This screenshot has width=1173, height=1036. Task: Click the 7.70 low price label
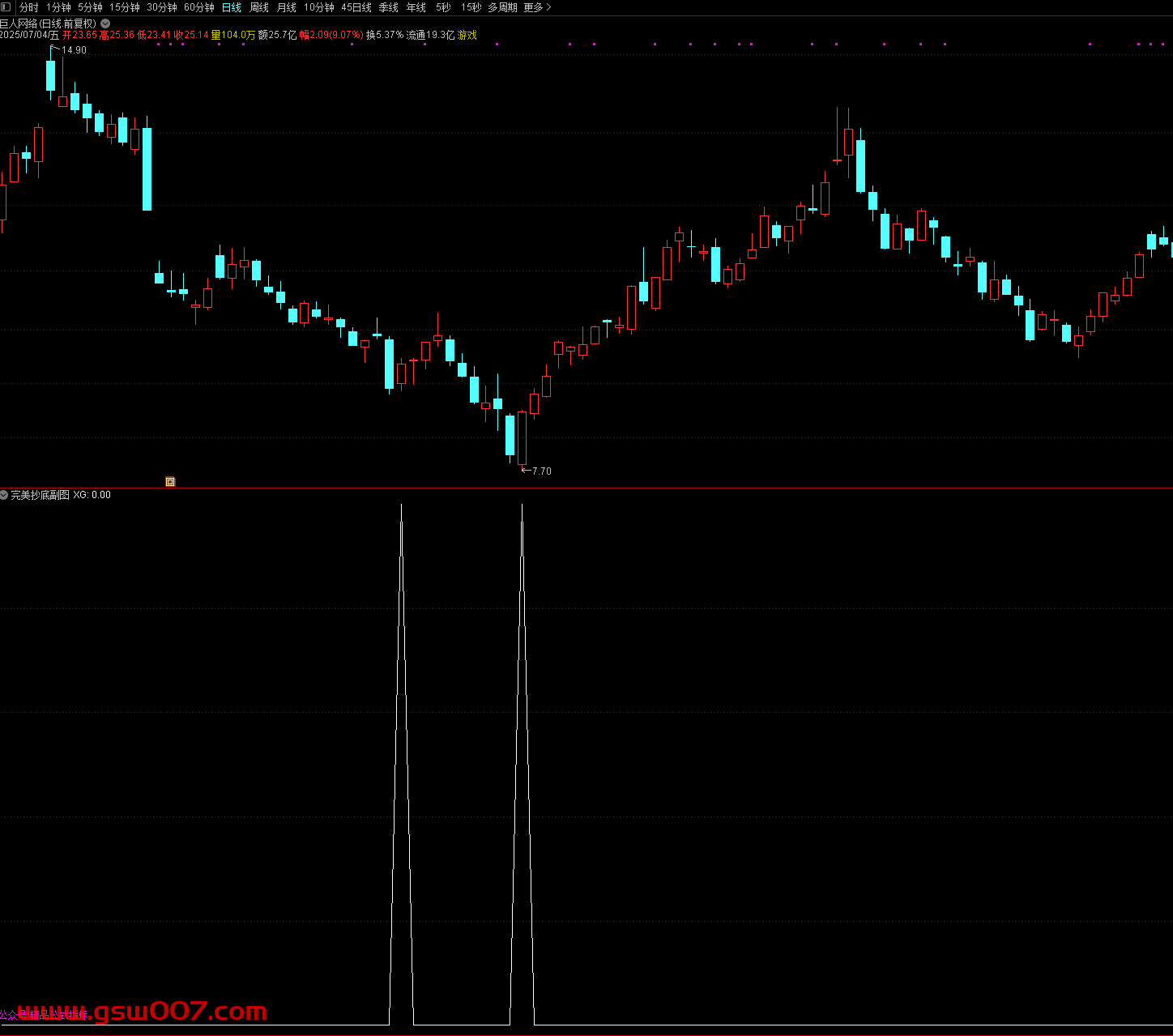tap(542, 471)
